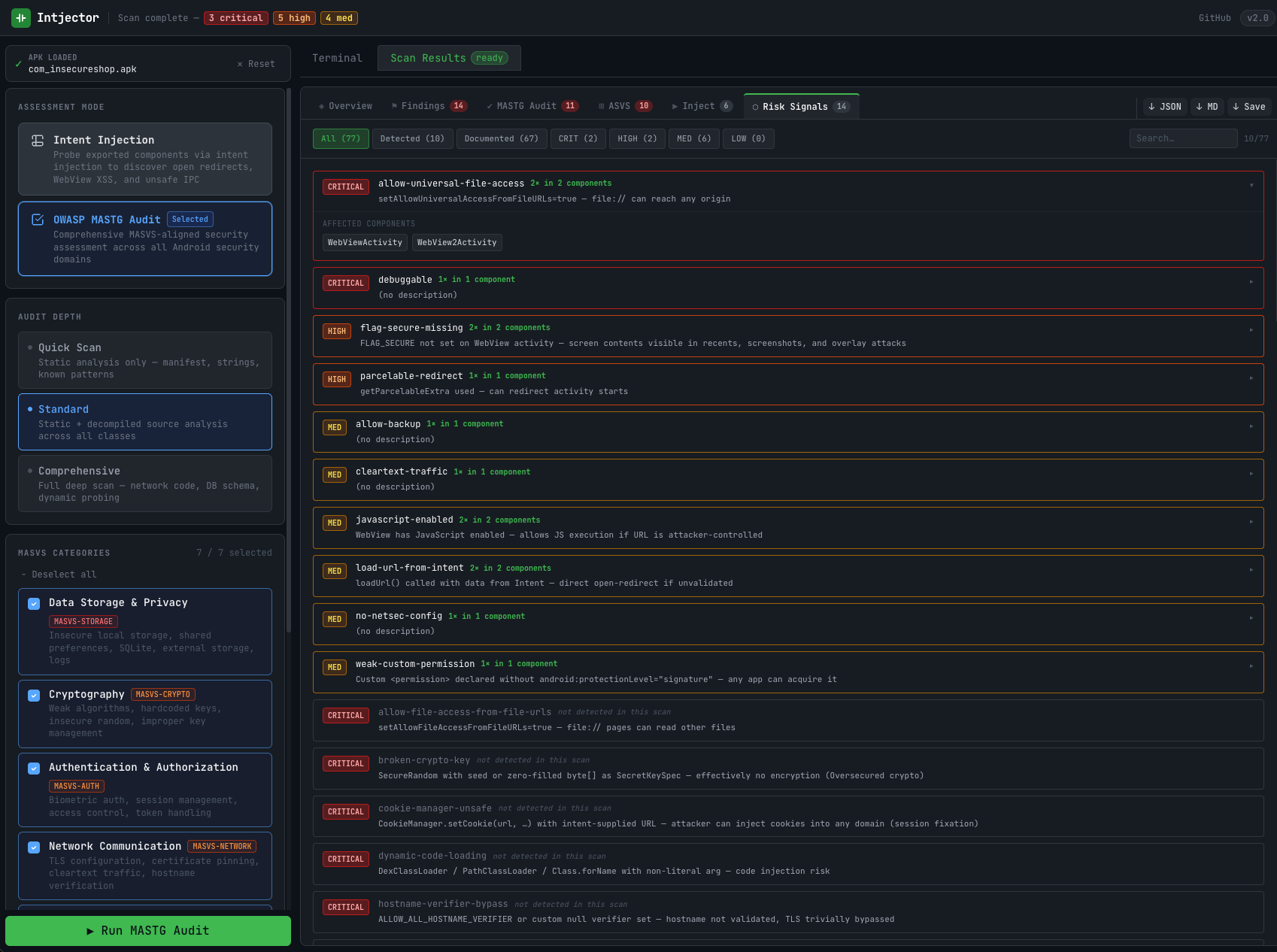1277x952 pixels.
Task: Click the Intent Injection mode icon
Action: pos(38,141)
